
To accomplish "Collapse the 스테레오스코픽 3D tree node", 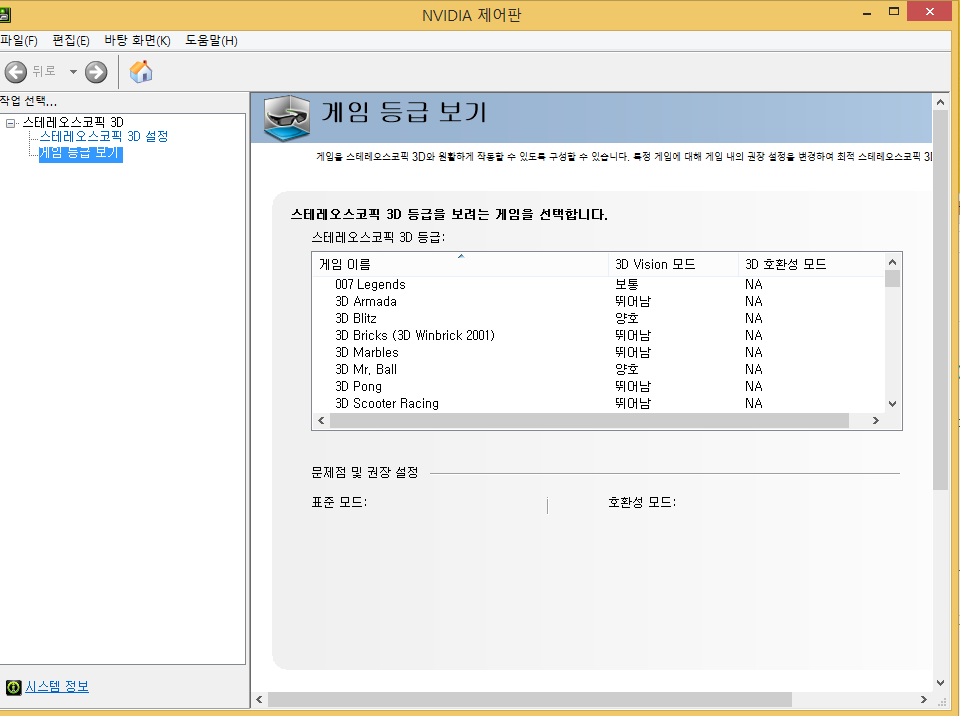I will [10, 123].
